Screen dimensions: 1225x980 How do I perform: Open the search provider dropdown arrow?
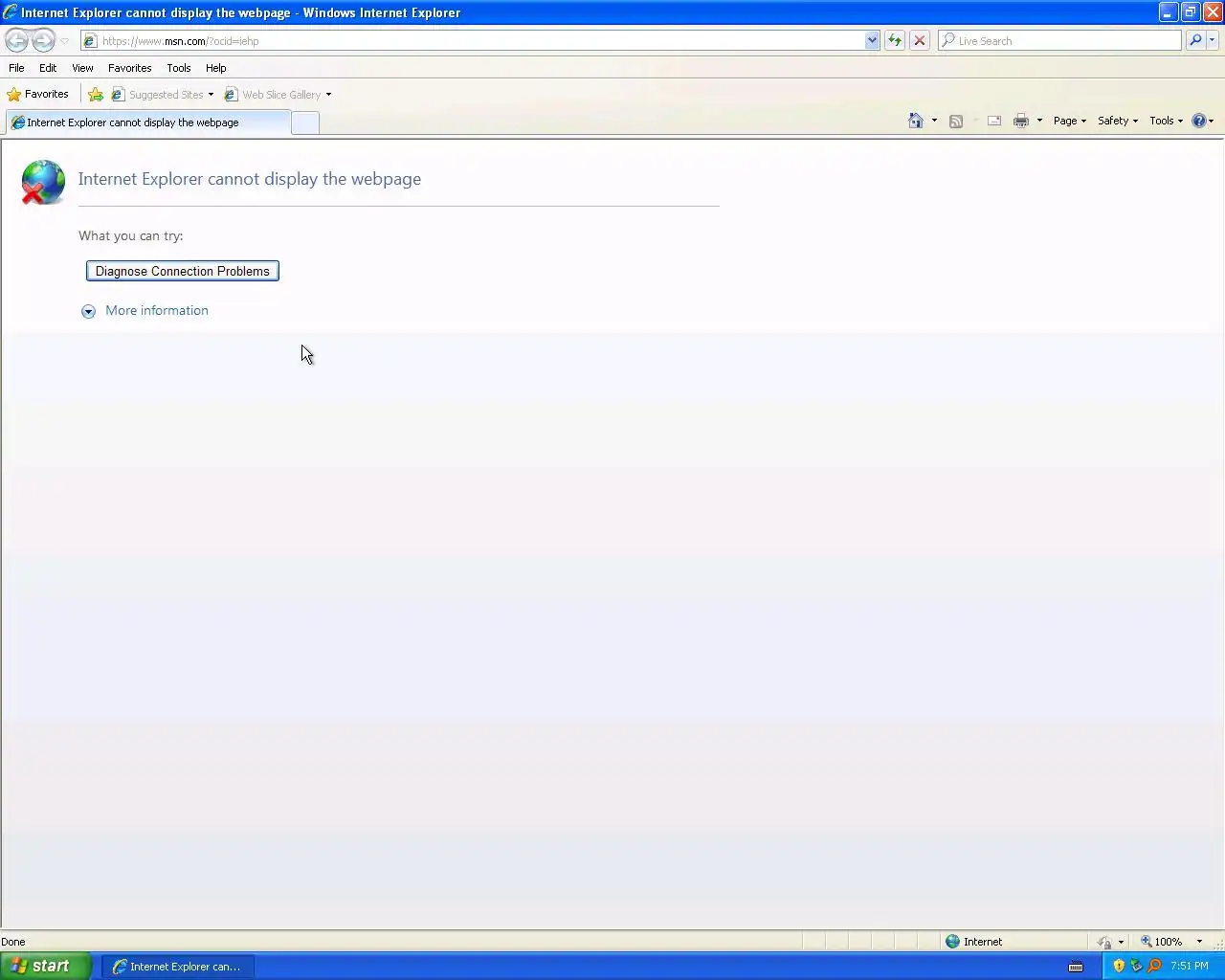(x=1213, y=41)
